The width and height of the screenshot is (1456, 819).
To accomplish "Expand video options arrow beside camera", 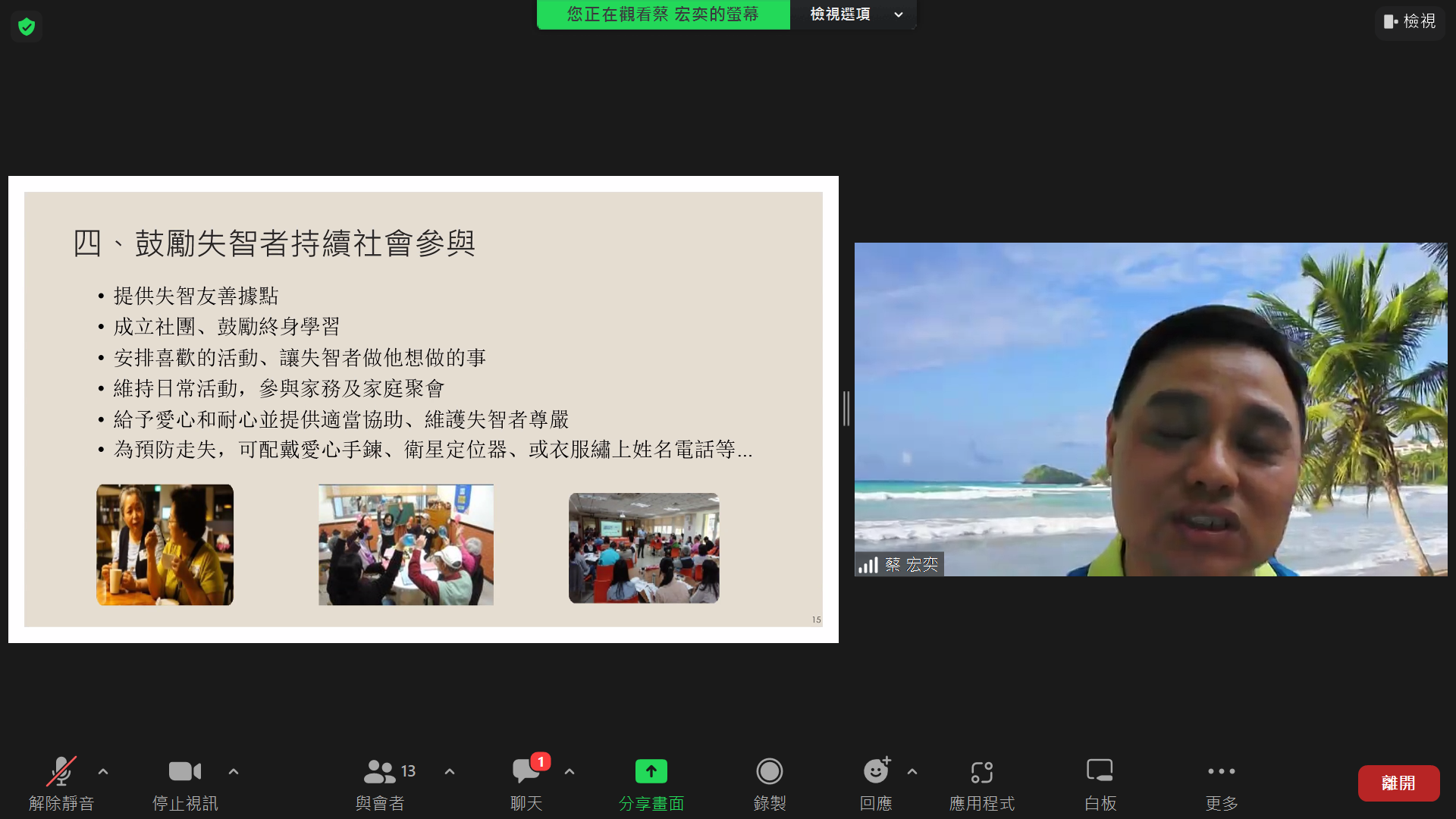I will point(234,771).
